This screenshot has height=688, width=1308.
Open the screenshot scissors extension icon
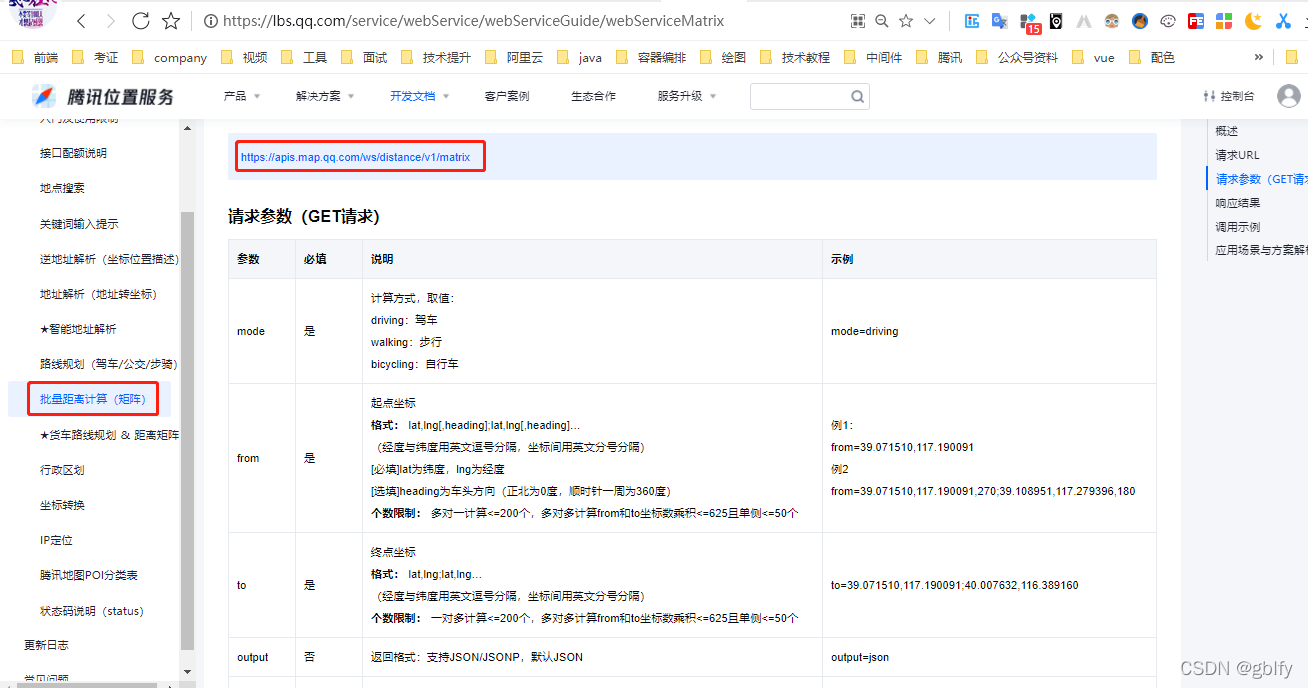[1283, 20]
